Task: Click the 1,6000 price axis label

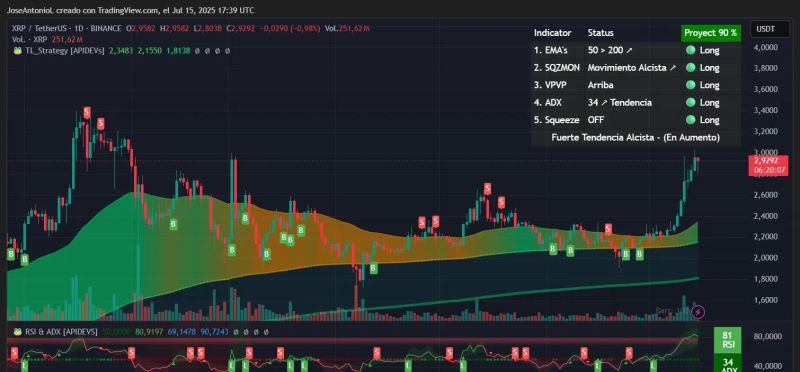Action: coord(766,300)
